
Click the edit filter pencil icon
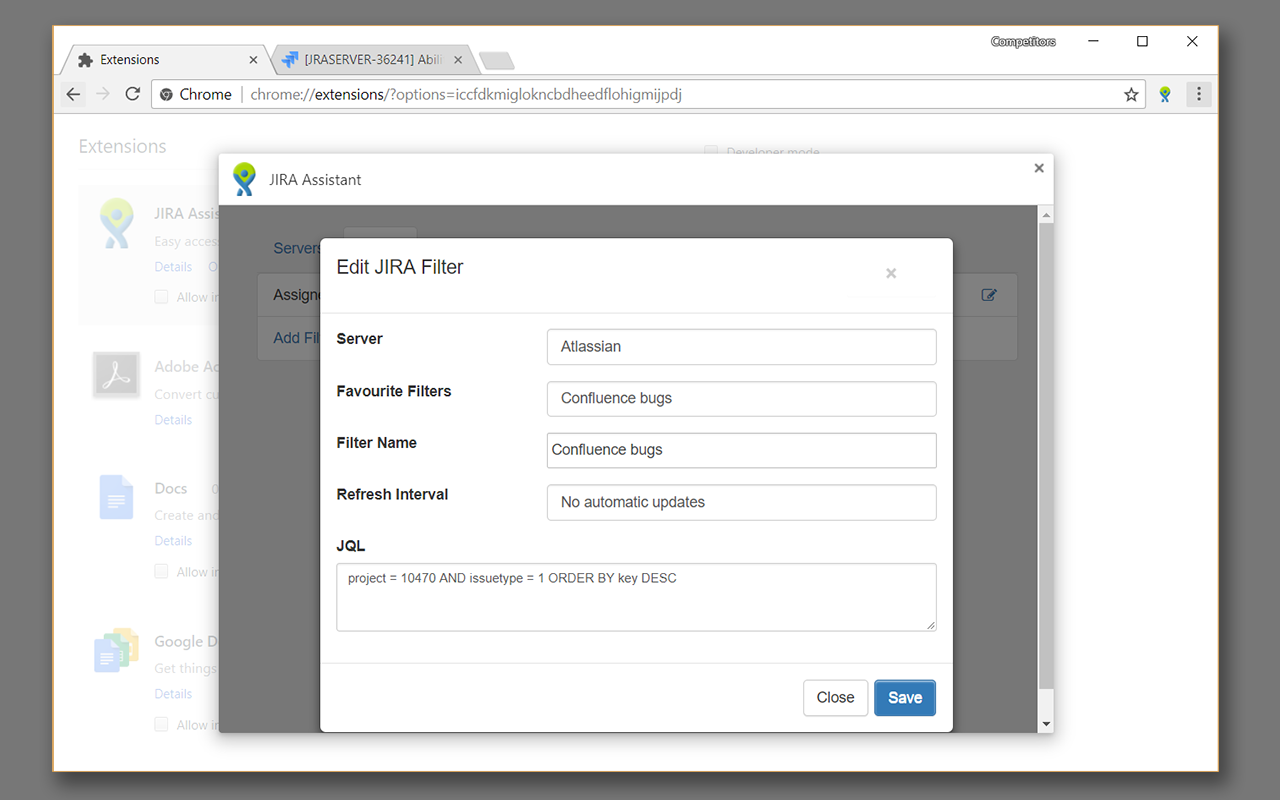click(x=989, y=295)
